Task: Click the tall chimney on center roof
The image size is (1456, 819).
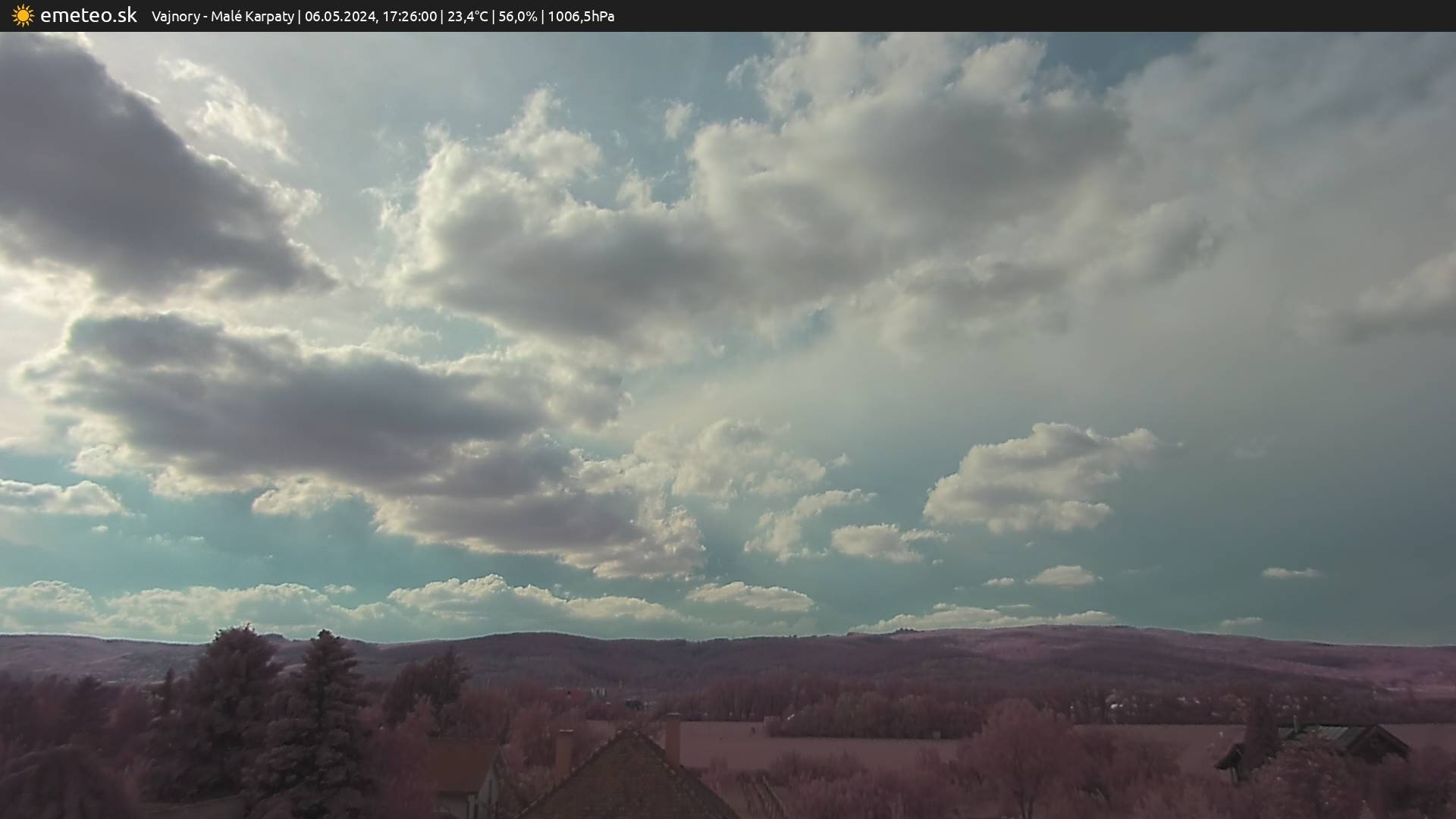Action: coord(672,737)
